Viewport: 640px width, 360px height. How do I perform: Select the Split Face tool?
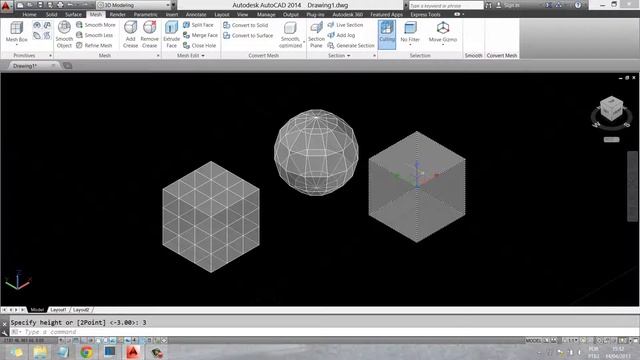[198, 25]
